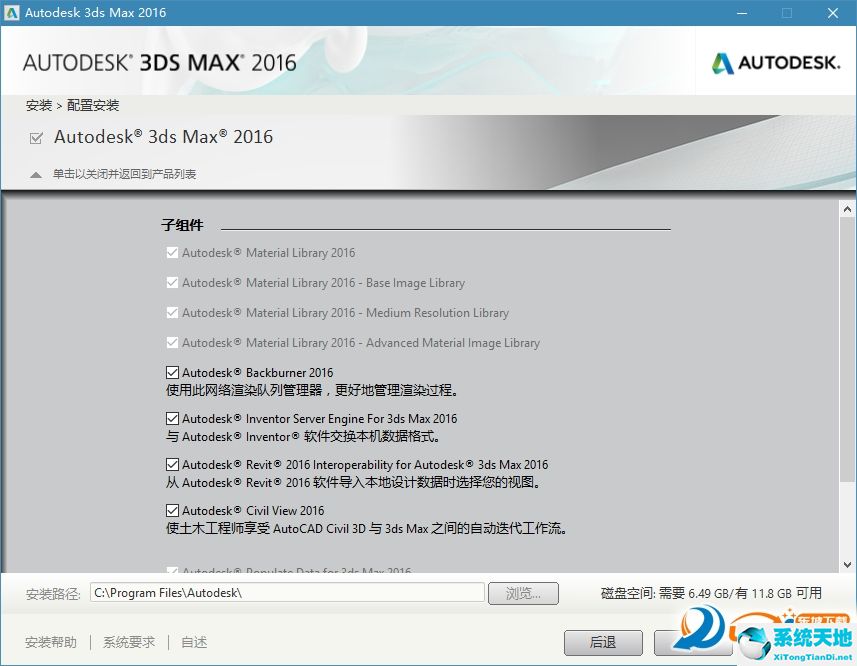This screenshot has width=857, height=666.
Task: Click the 安装 breadcrumb
Action: click(39, 105)
